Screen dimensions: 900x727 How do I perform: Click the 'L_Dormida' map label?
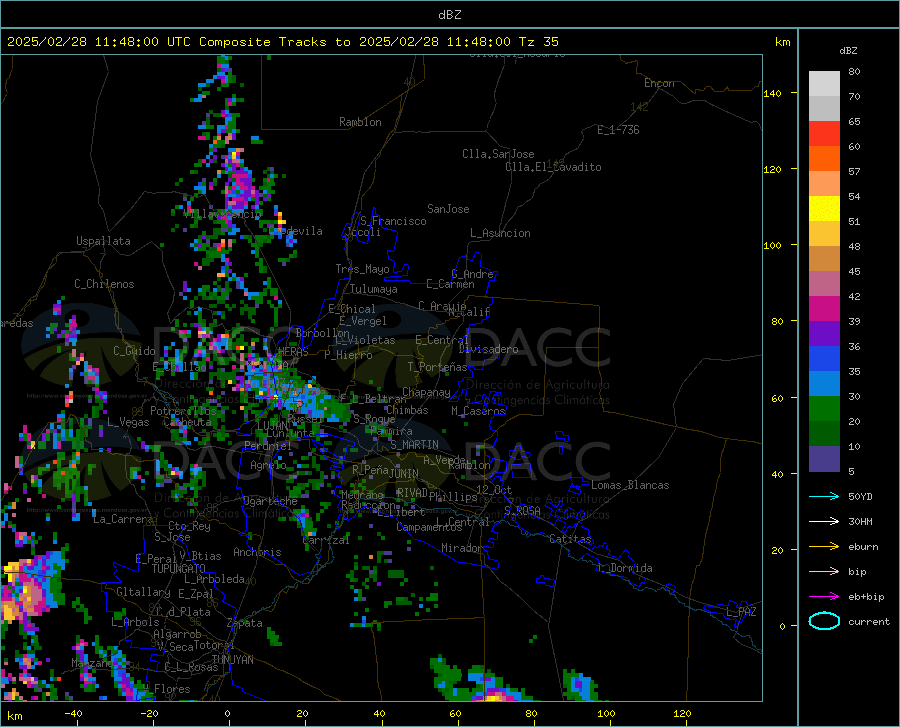pos(624,568)
